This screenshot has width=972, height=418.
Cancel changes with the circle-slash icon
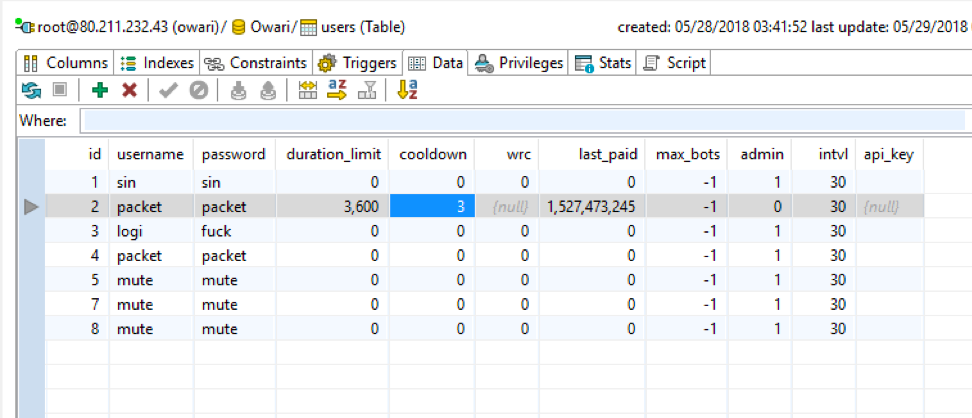point(198,90)
